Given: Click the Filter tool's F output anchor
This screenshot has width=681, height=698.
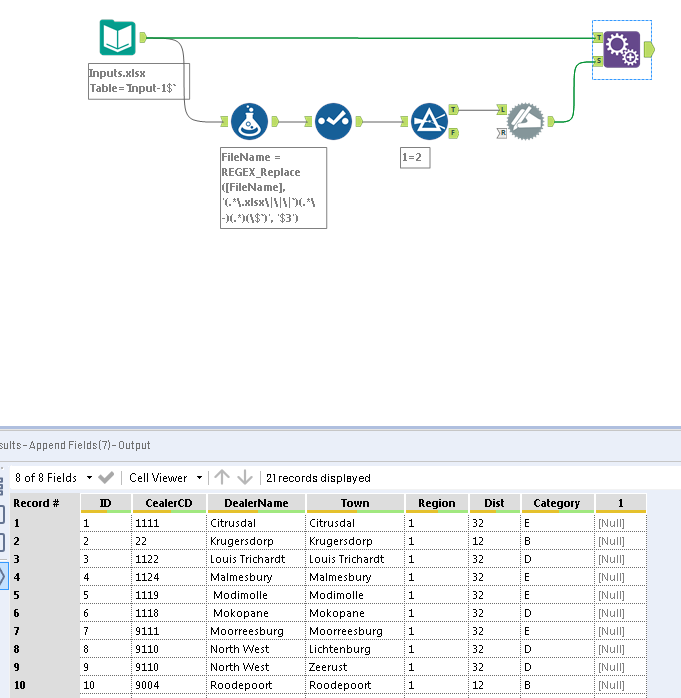Looking at the screenshot, I should tap(454, 133).
